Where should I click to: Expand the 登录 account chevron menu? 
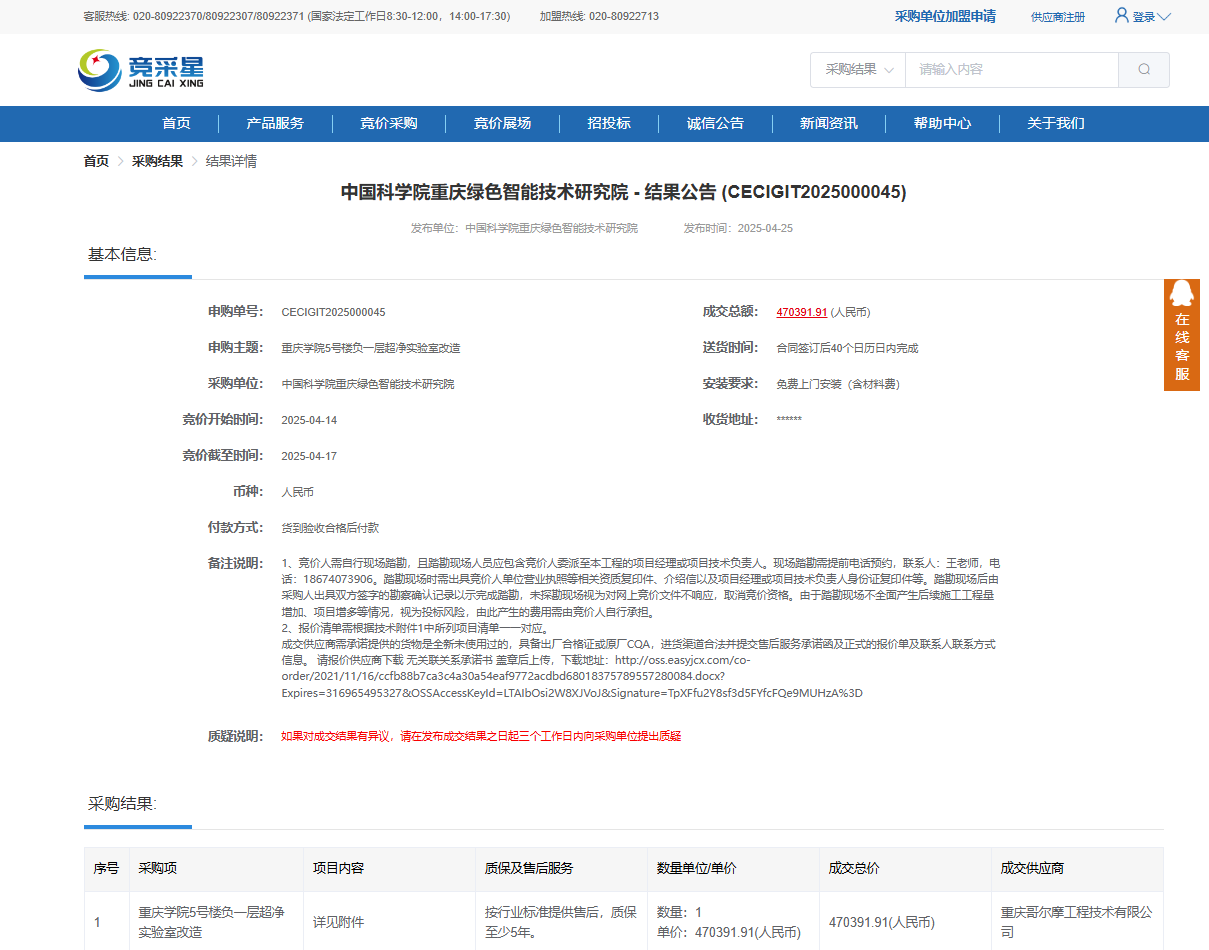pyautogui.click(x=1165, y=16)
